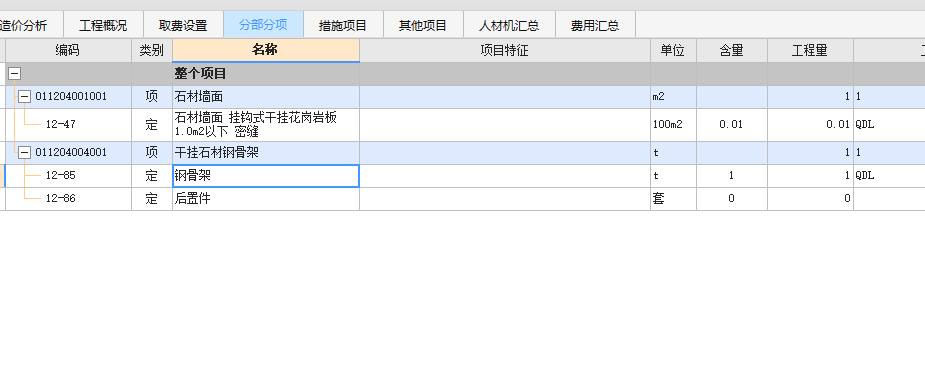Collapse item 011204001001 tree node
The image size is (925, 386).
pos(24,97)
